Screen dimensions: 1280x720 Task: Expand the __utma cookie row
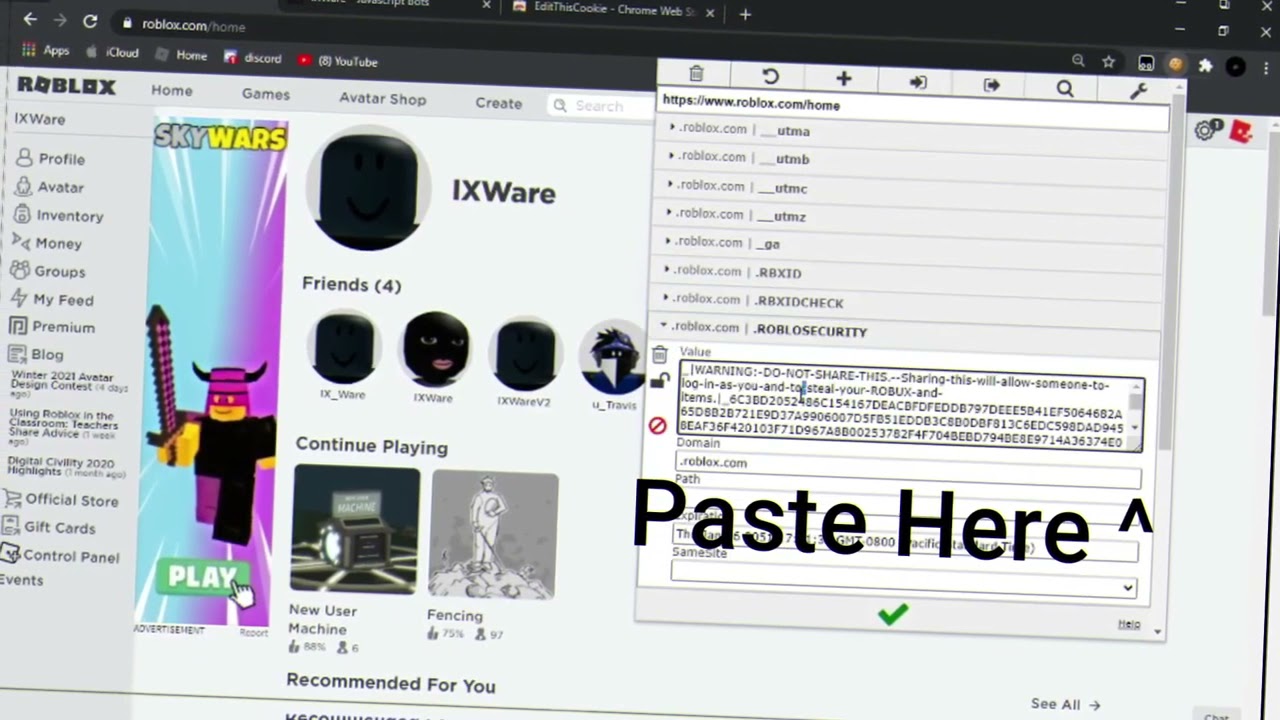[915, 130]
